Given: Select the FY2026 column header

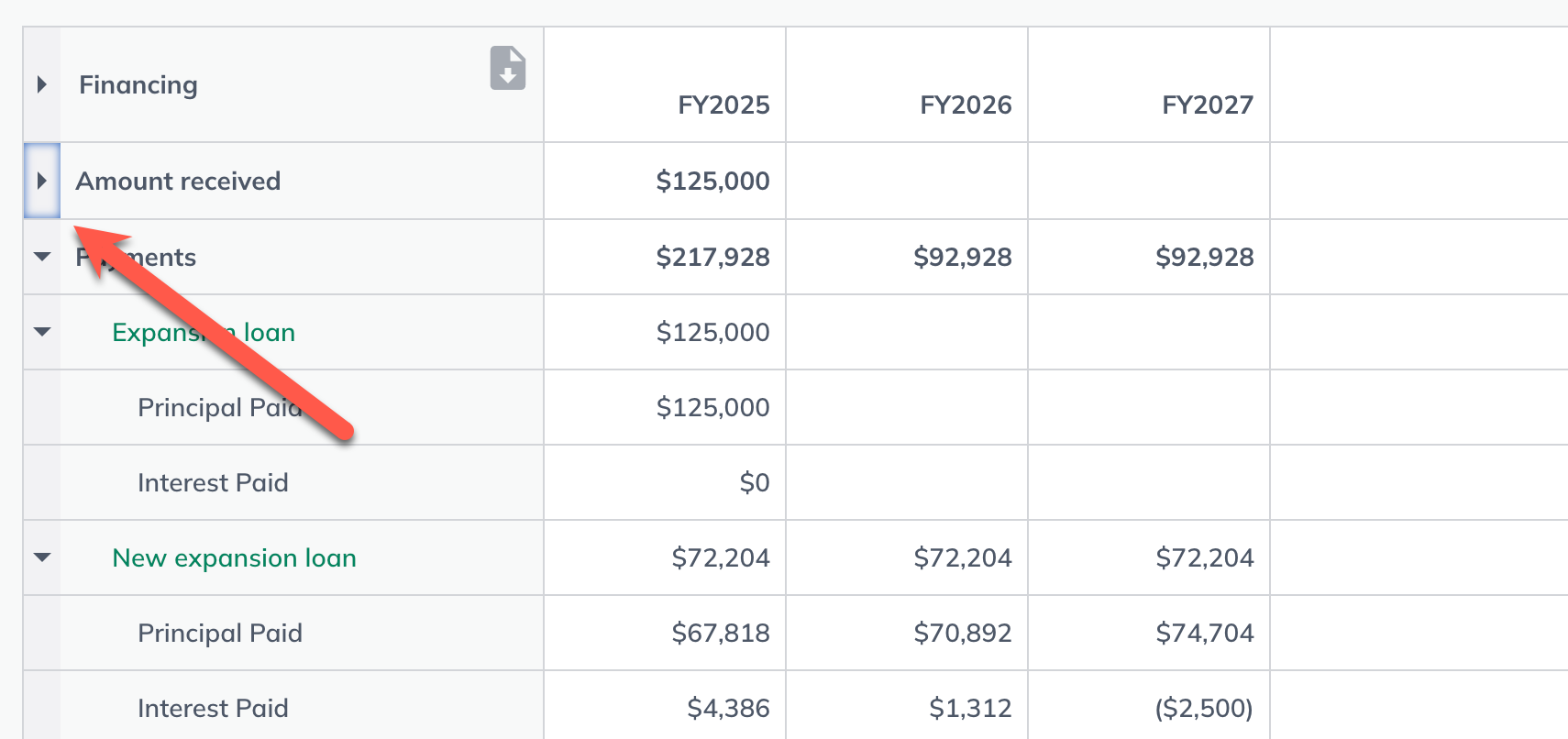Looking at the screenshot, I should 966,105.
